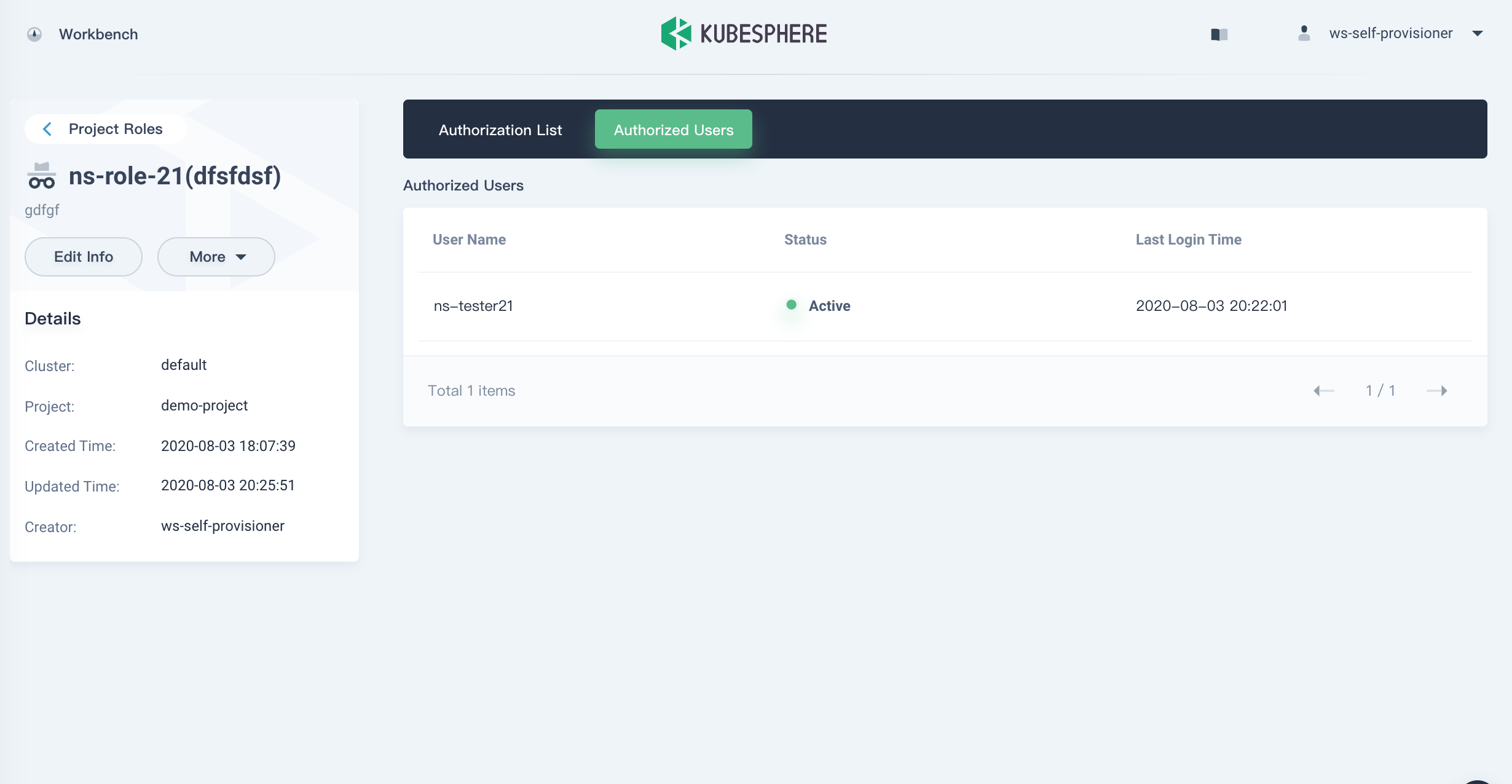
Task: Click the role icon beside ns-role-21
Action: pyautogui.click(x=41, y=176)
